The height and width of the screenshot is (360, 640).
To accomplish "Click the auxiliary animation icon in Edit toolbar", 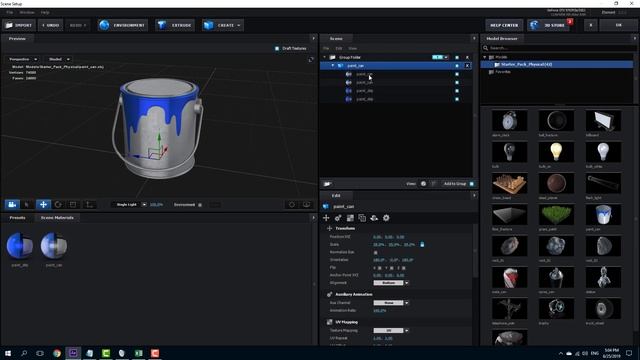I will (338, 218).
